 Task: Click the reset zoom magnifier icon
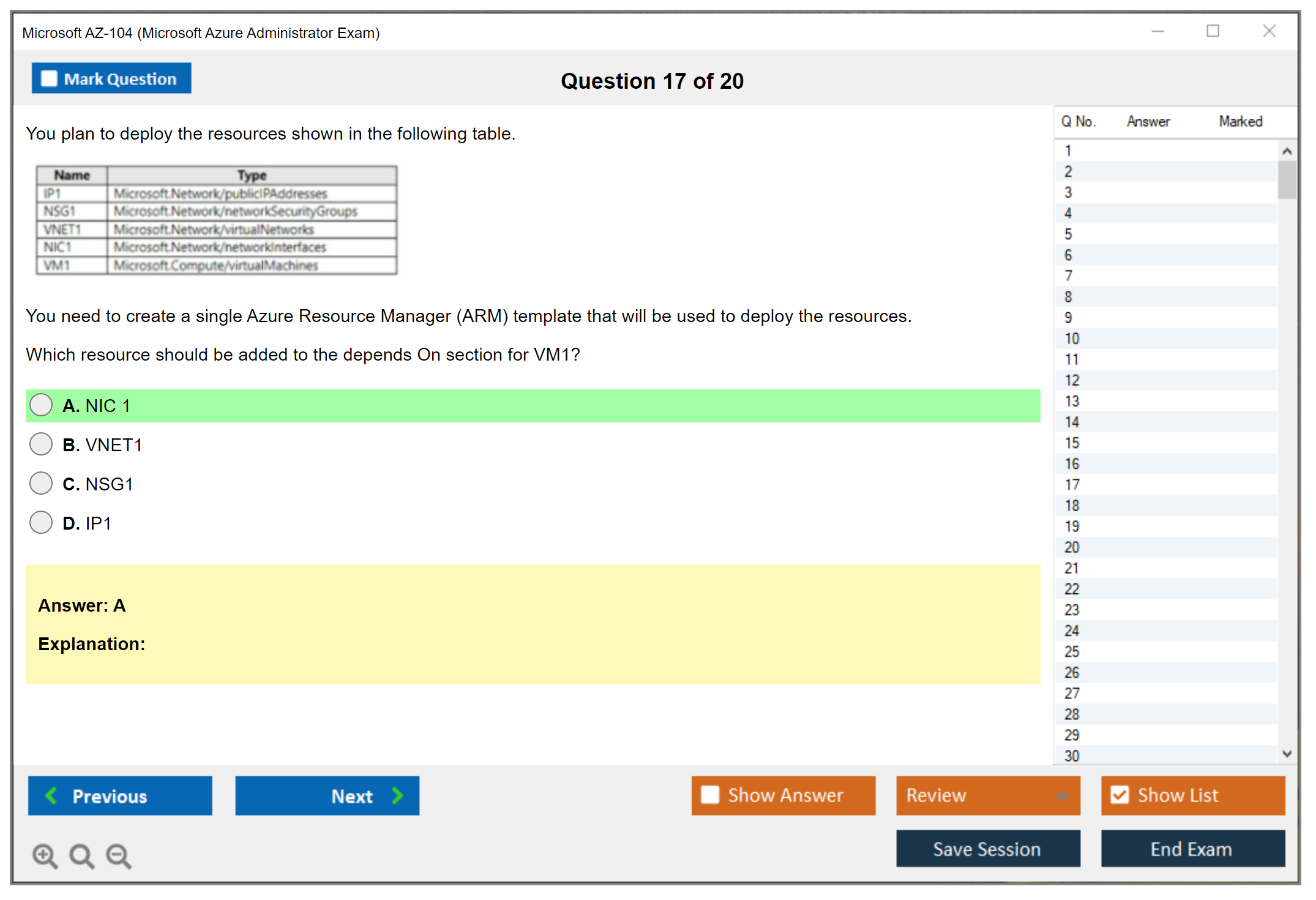click(81, 855)
